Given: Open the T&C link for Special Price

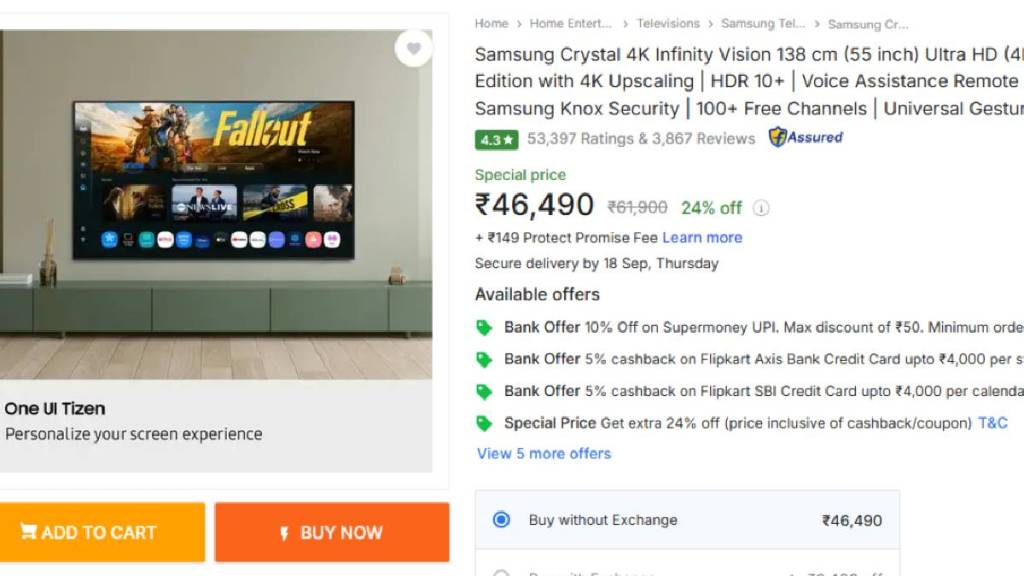Looking at the screenshot, I should click(x=993, y=423).
